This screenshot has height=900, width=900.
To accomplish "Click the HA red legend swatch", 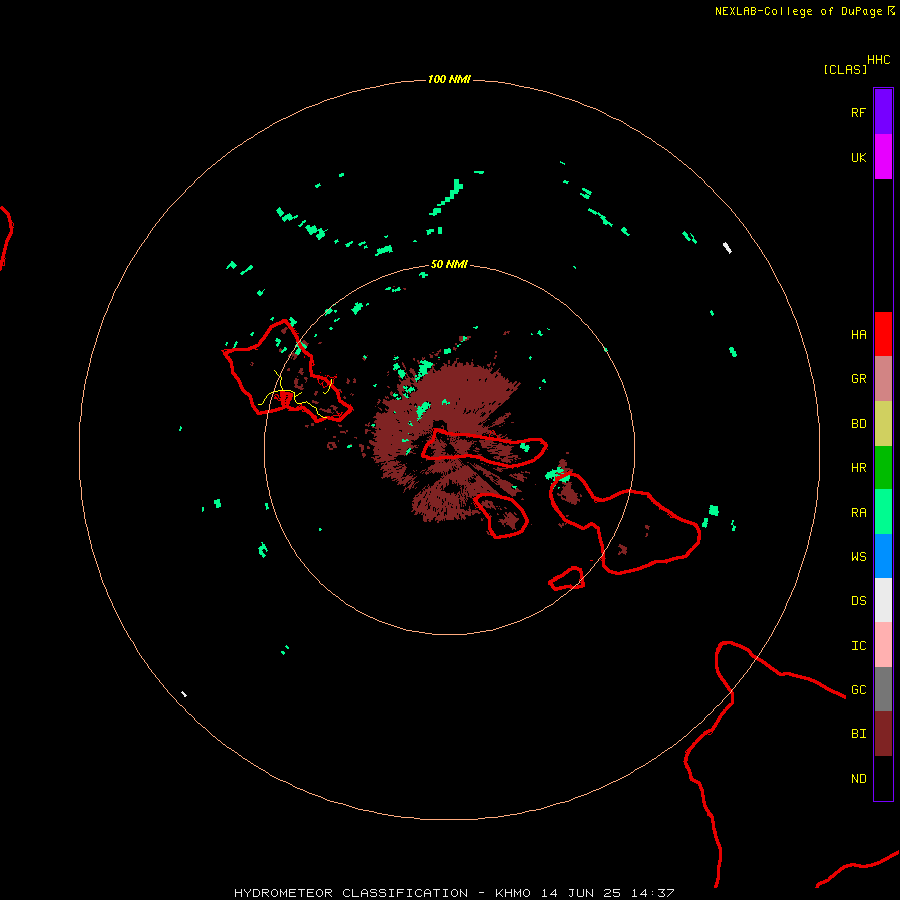I will (x=883, y=334).
